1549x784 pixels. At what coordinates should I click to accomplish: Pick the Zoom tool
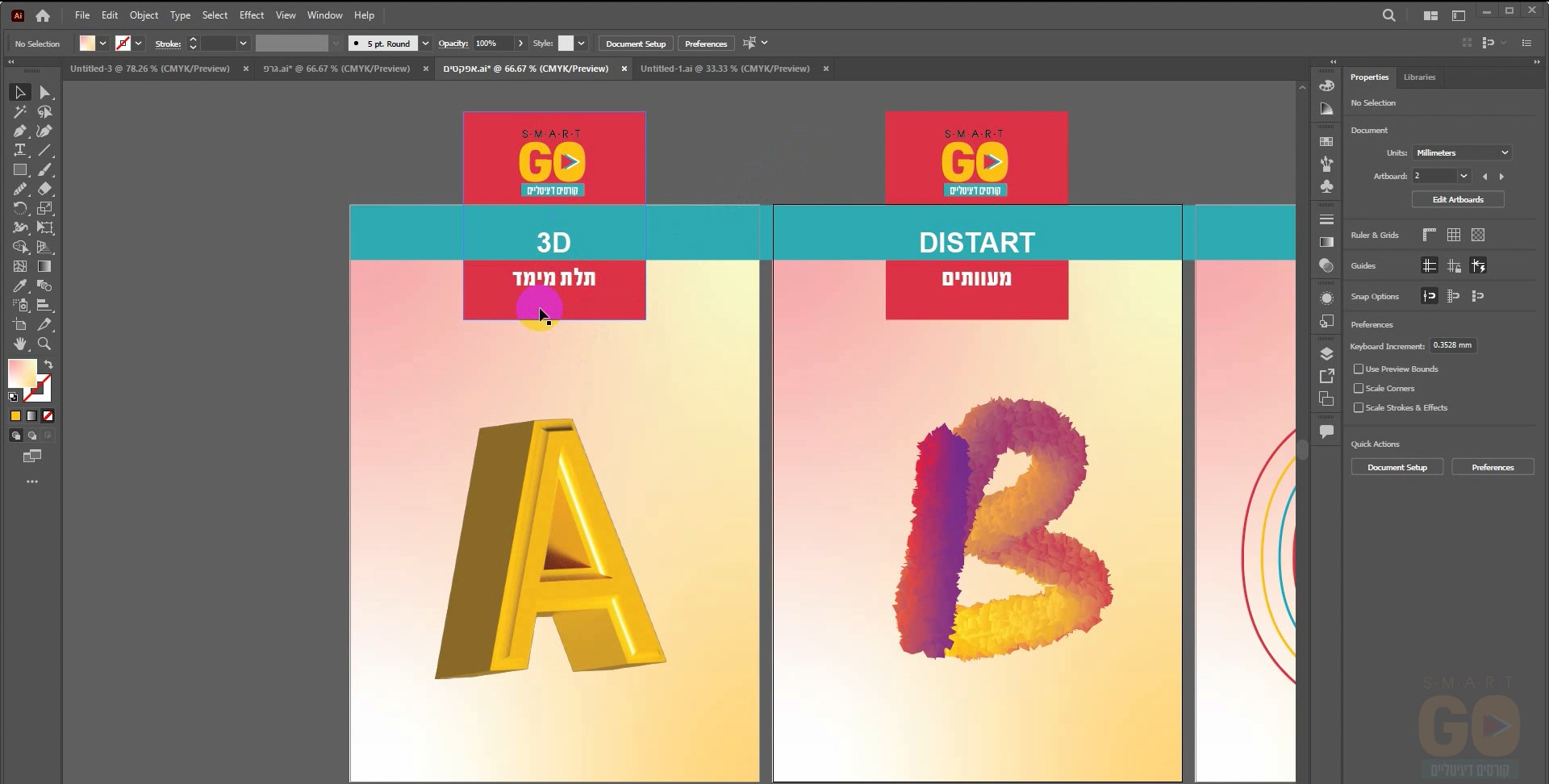[44, 344]
